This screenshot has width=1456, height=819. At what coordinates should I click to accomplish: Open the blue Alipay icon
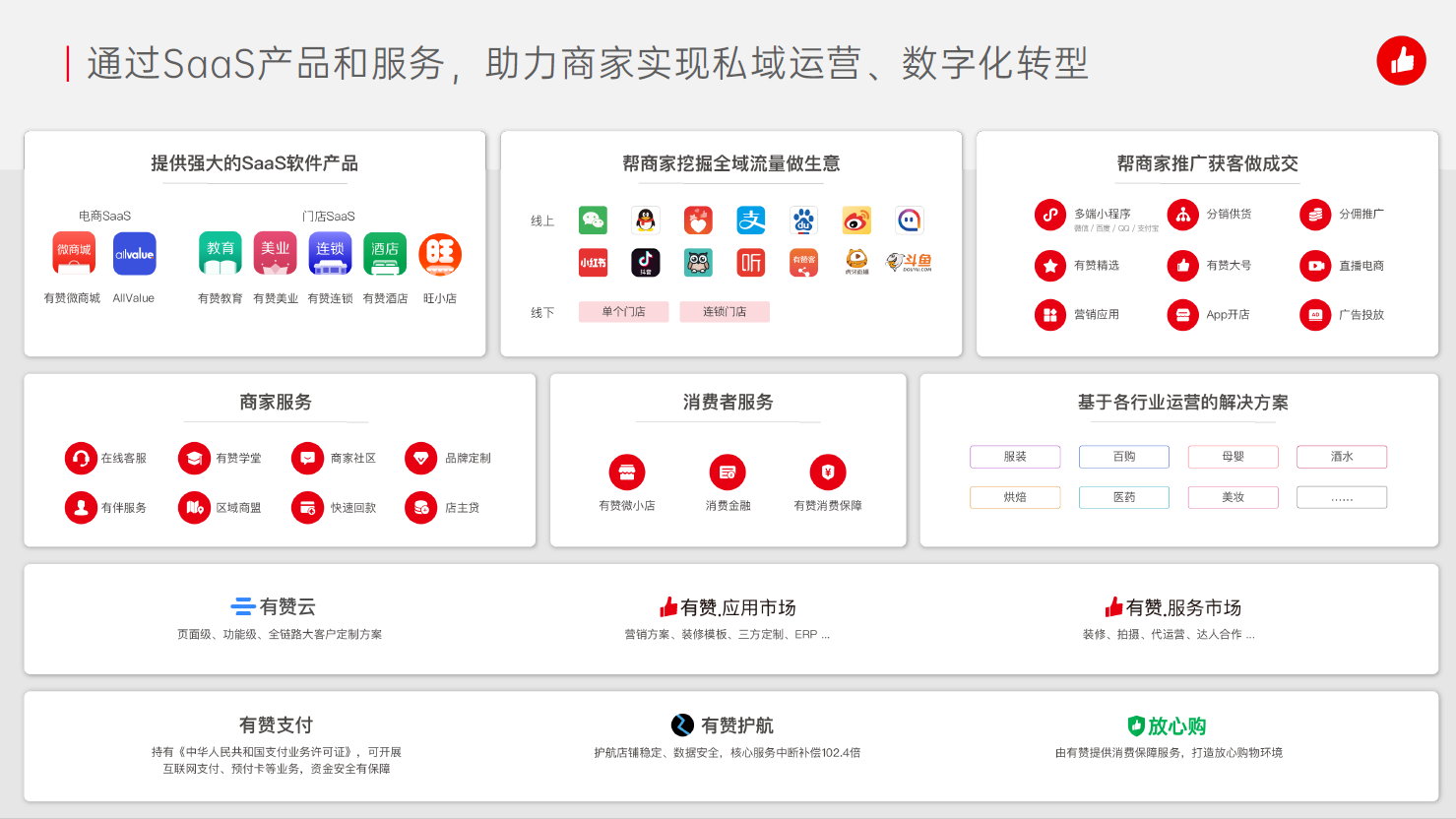pyautogui.click(x=751, y=220)
